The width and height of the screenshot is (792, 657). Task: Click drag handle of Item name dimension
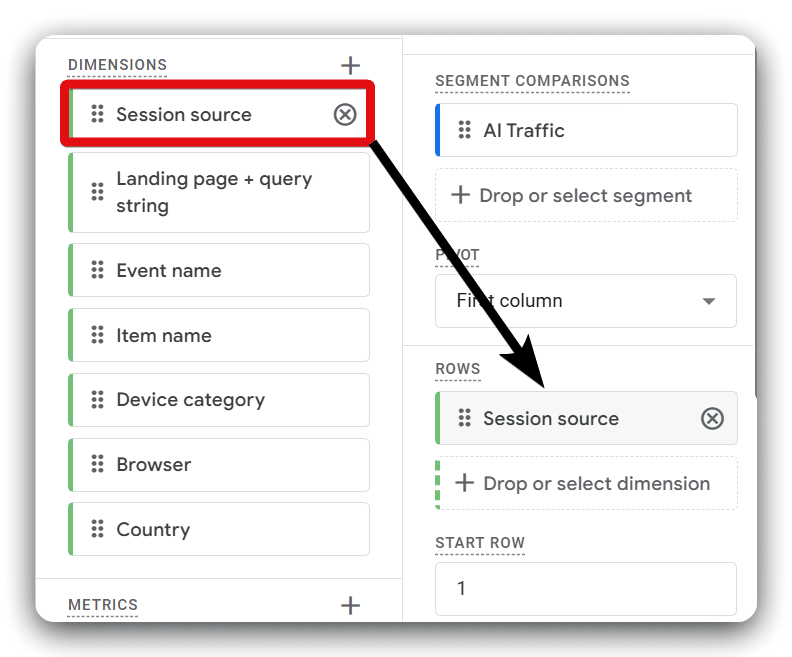click(97, 336)
